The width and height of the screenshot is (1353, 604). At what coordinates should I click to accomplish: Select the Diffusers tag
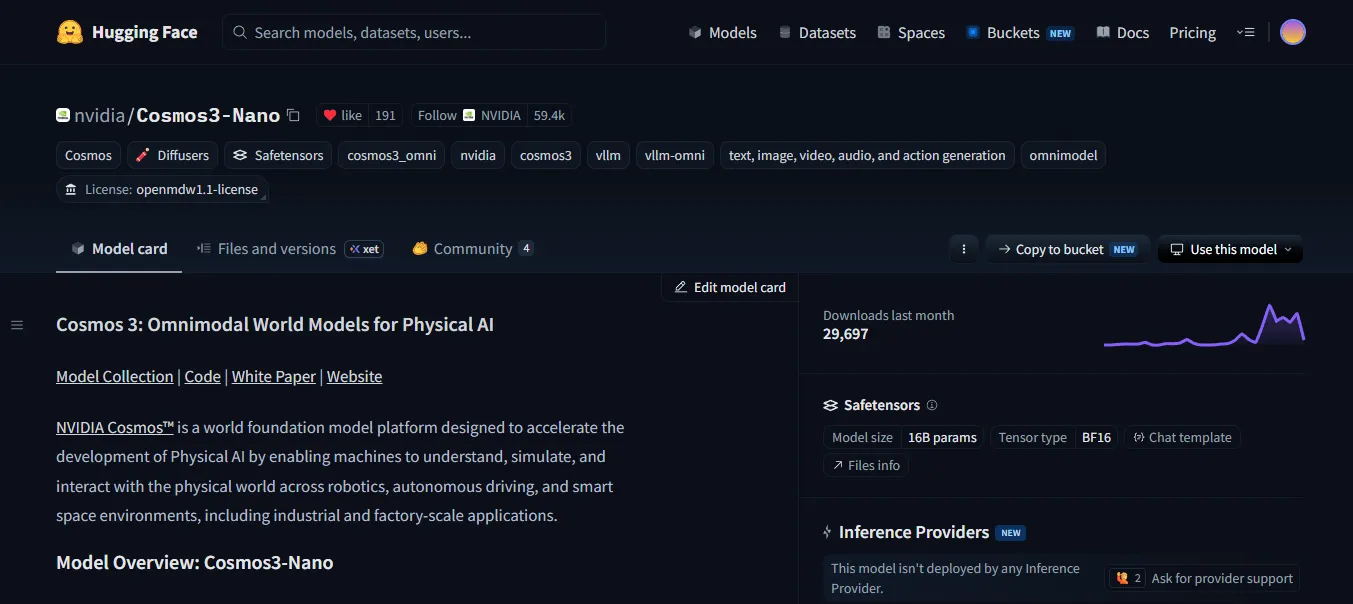coord(172,155)
